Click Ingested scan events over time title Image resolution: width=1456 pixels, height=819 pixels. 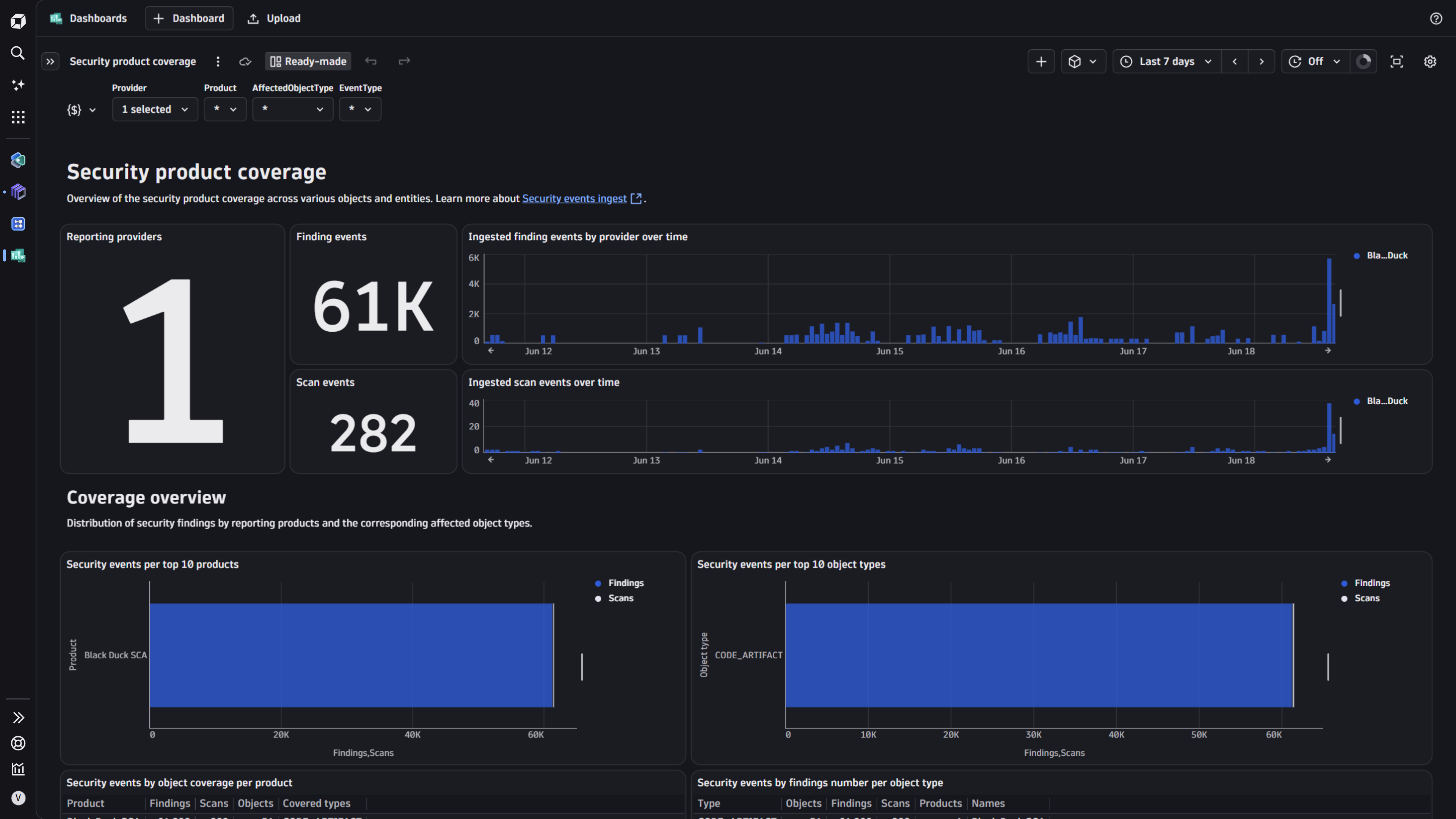544,382
